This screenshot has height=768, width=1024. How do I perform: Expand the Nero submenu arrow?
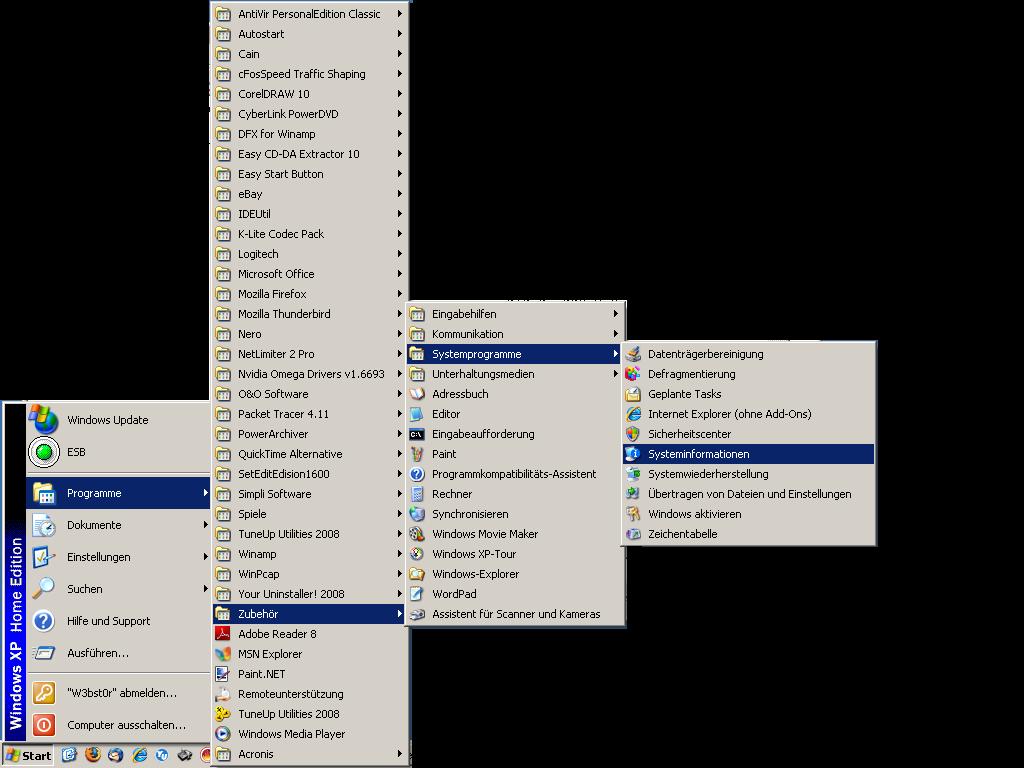tap(400, 334)
